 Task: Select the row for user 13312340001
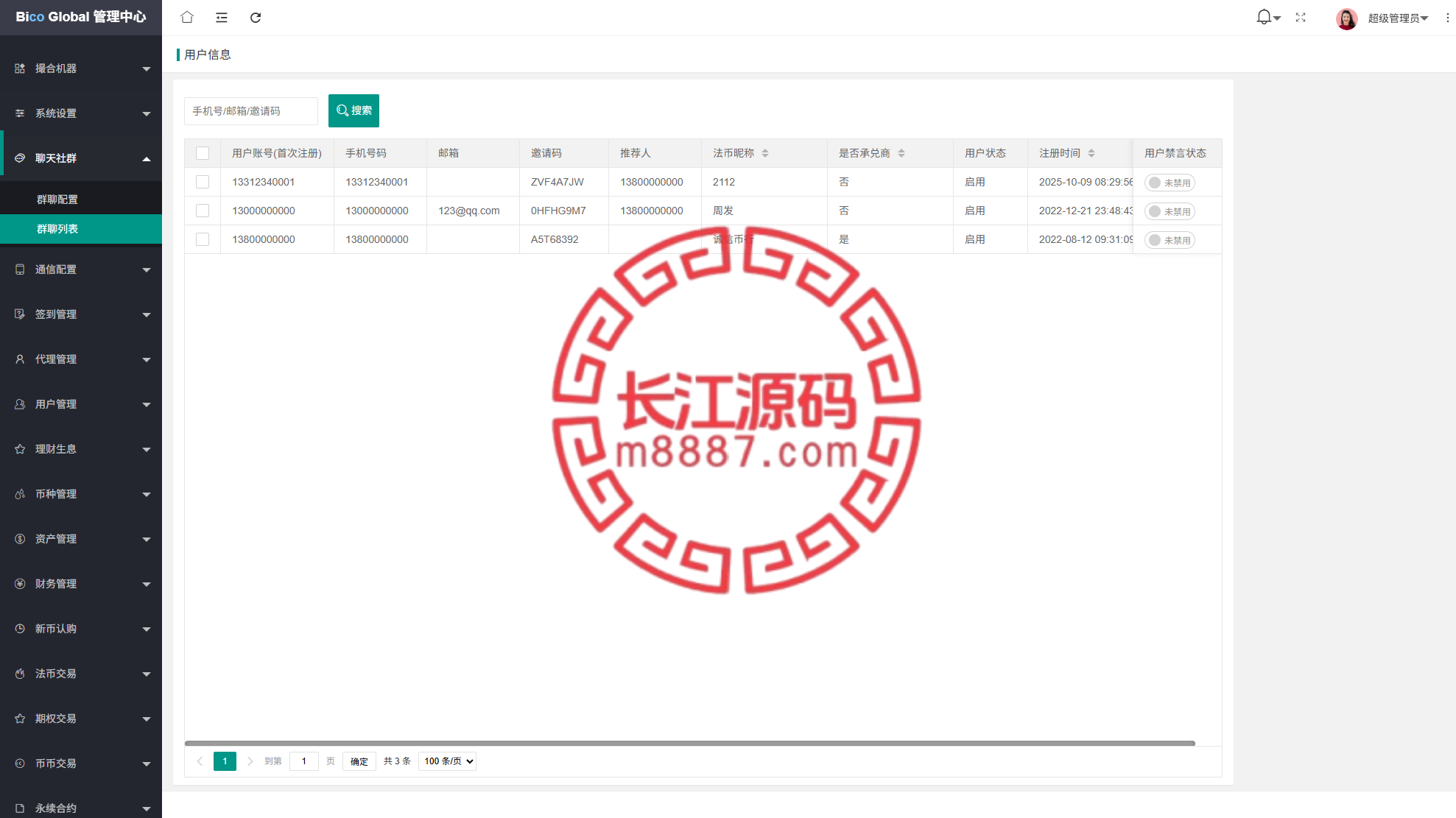203,182
